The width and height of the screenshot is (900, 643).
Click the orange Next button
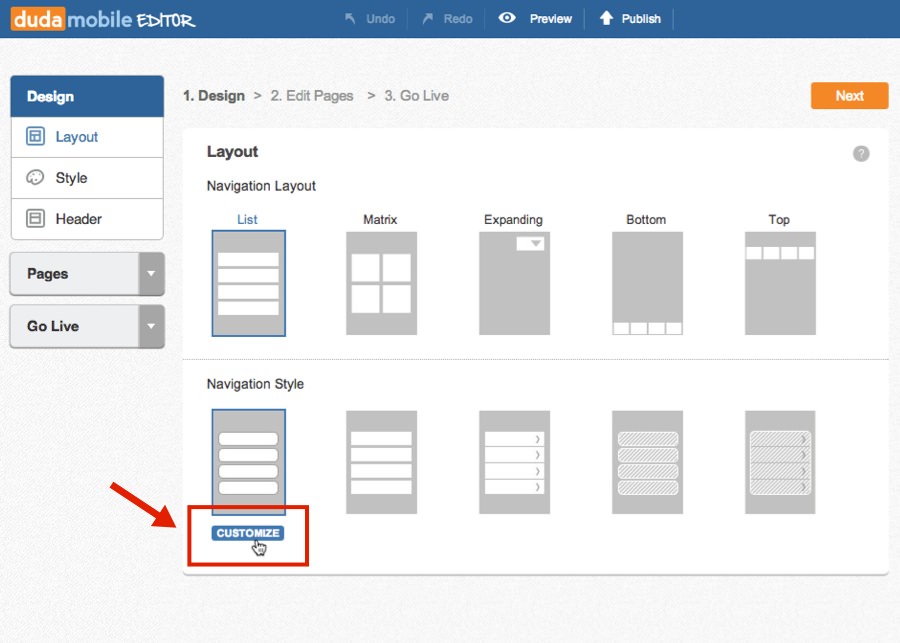click(849, 95)
